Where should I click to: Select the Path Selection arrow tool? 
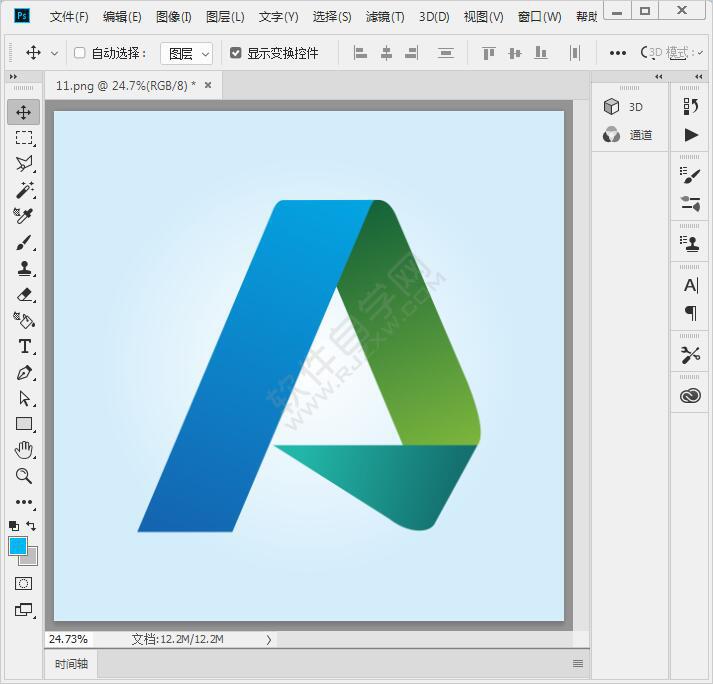coord(25,398)
